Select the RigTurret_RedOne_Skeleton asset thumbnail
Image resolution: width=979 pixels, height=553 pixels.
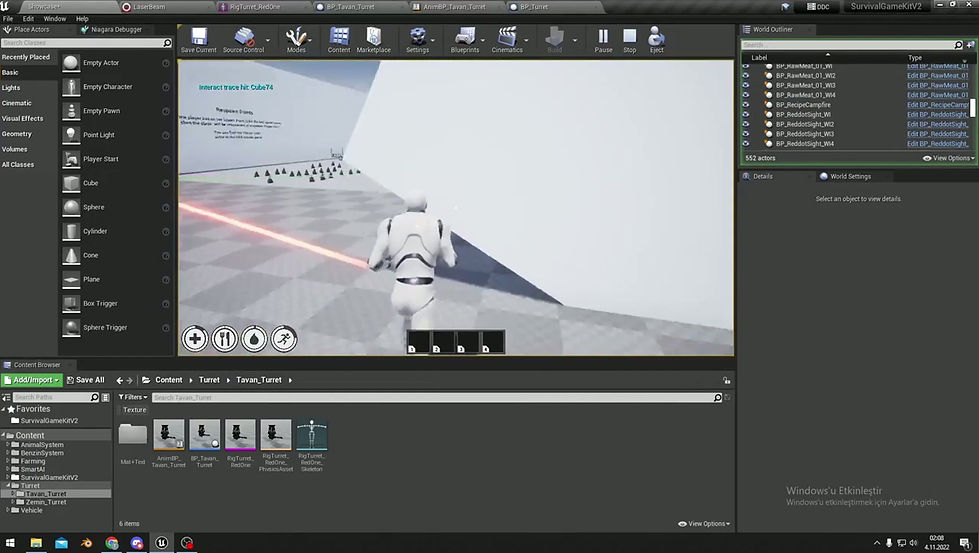tap(311, 436)
